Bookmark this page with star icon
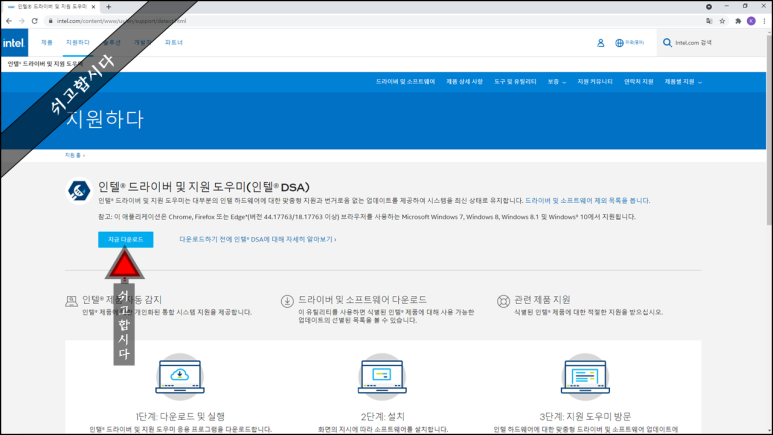The image size is (773, 435). (722, 21)
